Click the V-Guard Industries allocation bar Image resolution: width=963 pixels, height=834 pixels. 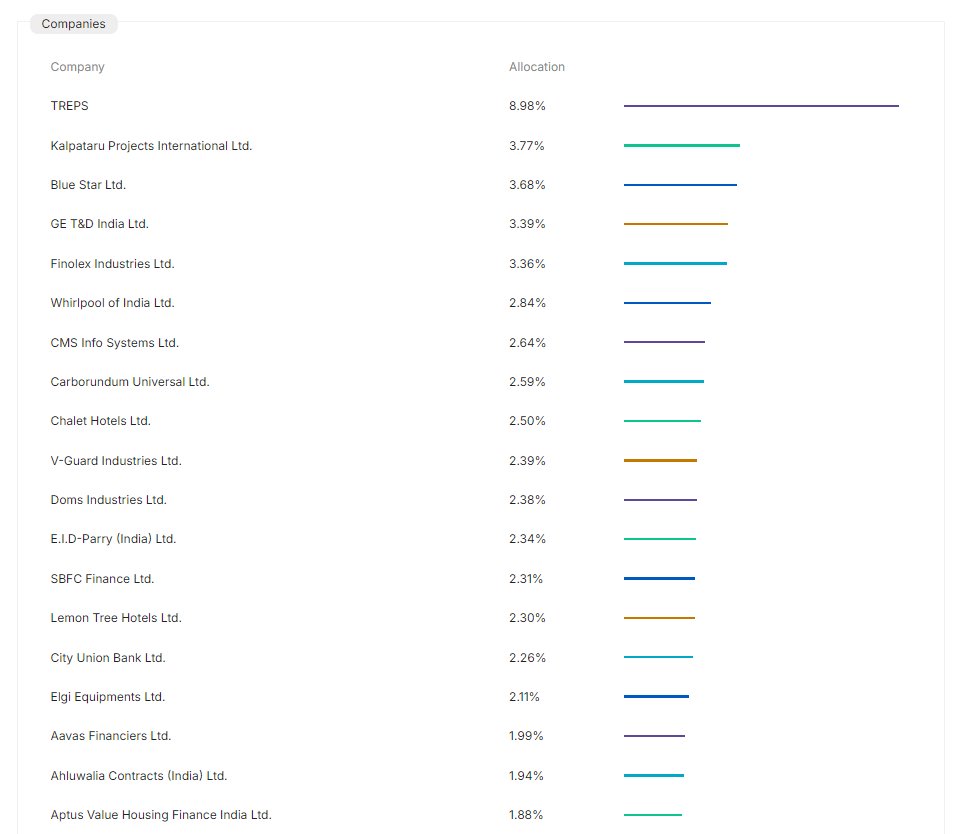click(660, 461)
